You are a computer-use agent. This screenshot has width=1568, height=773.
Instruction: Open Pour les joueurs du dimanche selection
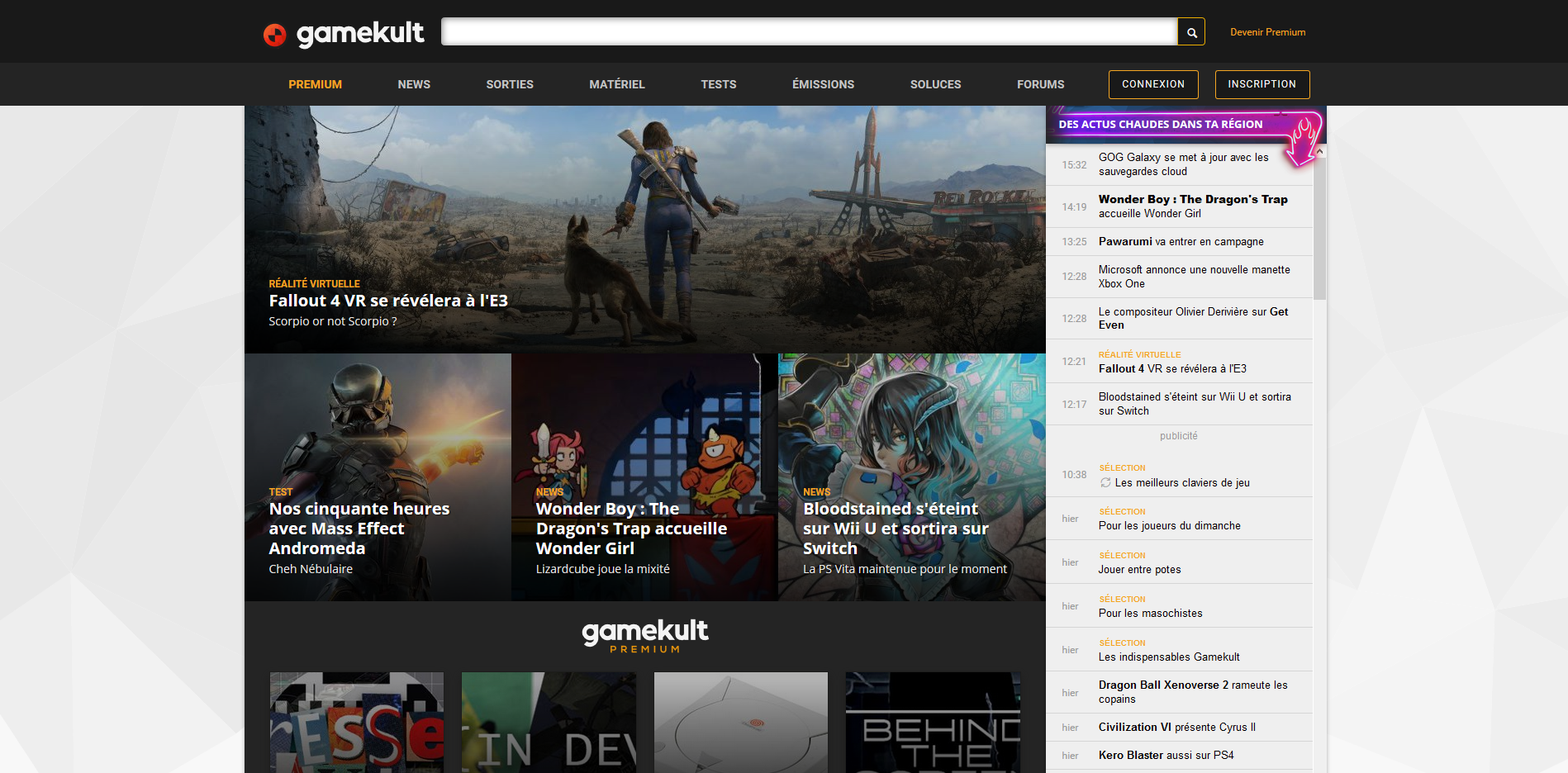(x=1169, y=526)
